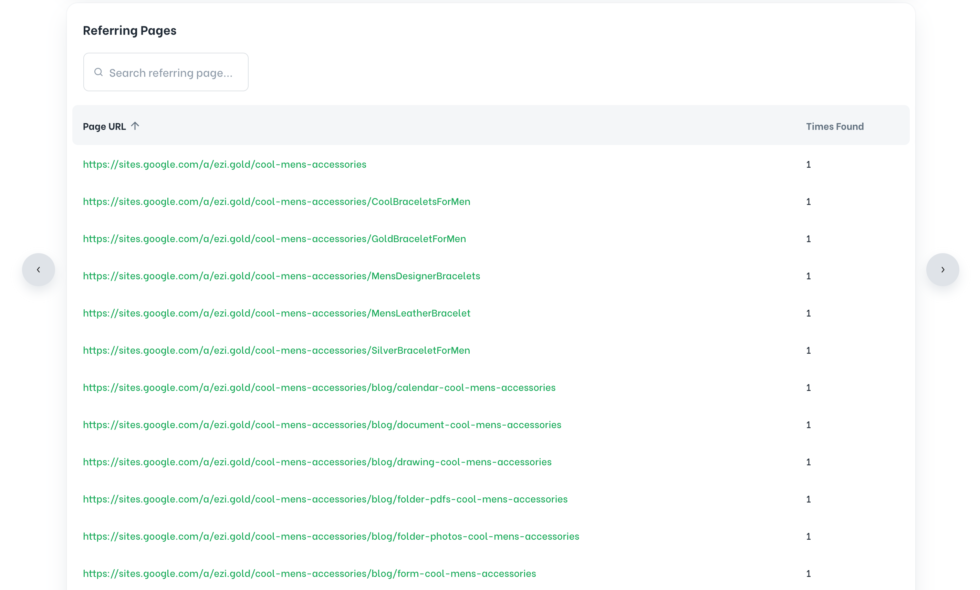
Task: Select Times Found value for MensLeatherBracelet row
Action: click(808, 313)
